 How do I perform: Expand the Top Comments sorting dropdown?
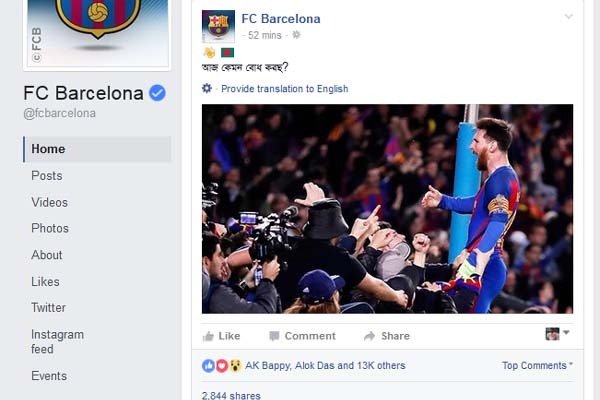538,366
